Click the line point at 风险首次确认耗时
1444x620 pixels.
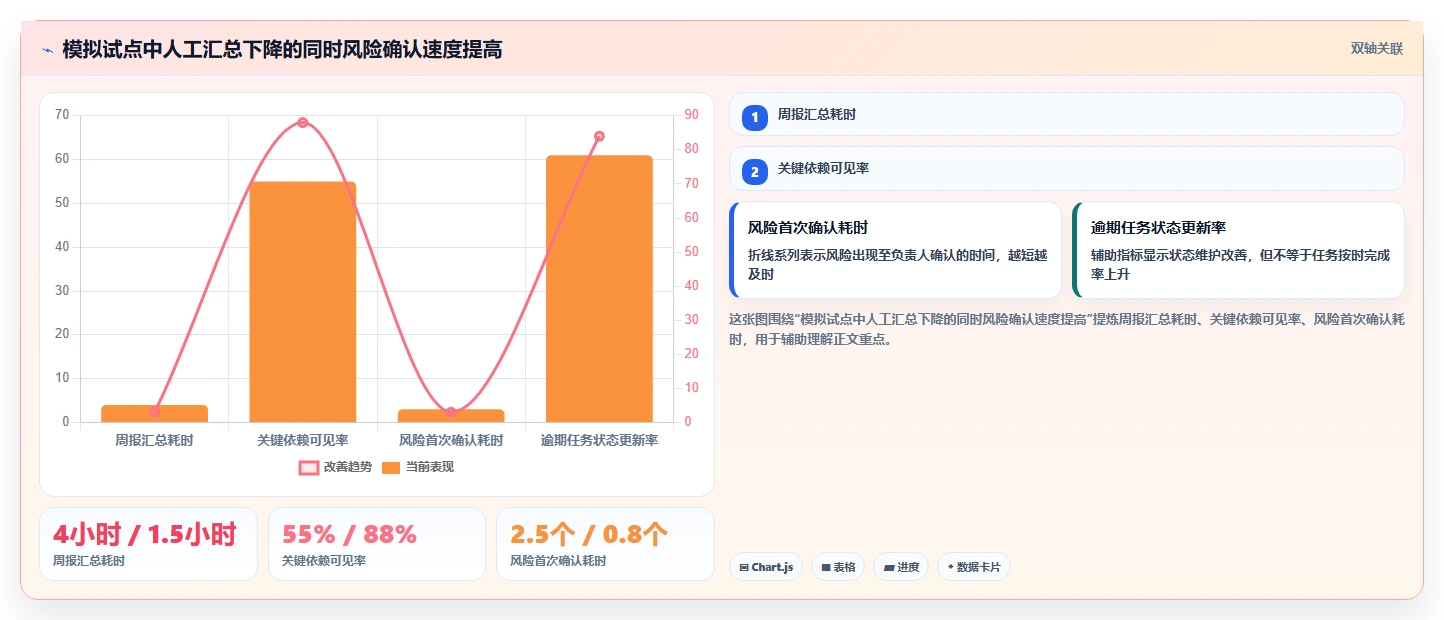451,412
